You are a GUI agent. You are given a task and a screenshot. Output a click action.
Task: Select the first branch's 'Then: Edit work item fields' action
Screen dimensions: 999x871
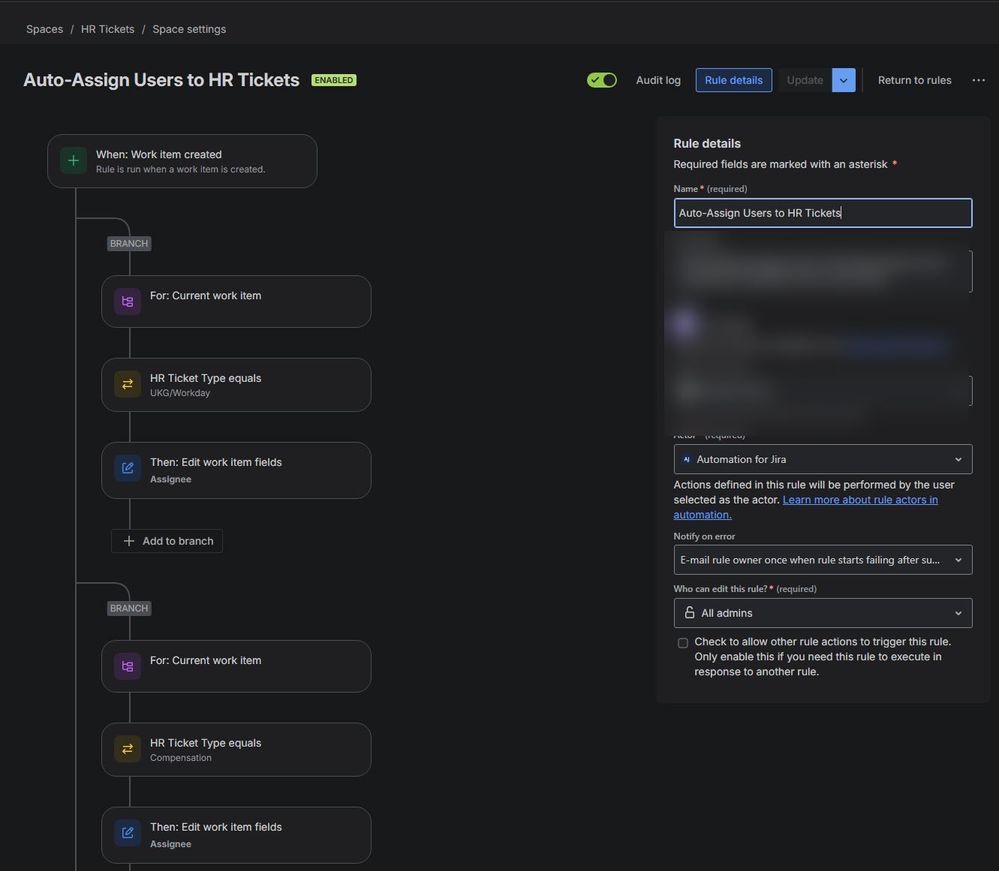pos(236,470)
